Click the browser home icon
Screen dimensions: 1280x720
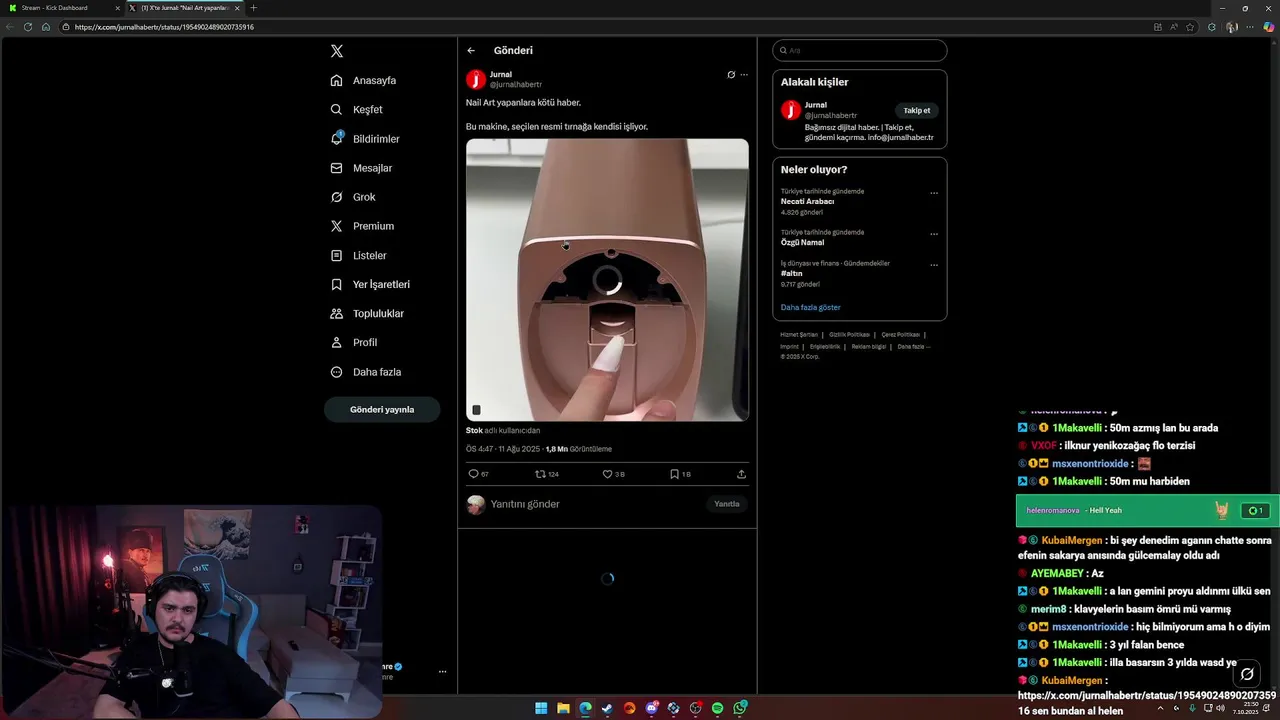(x=46, y=27)
